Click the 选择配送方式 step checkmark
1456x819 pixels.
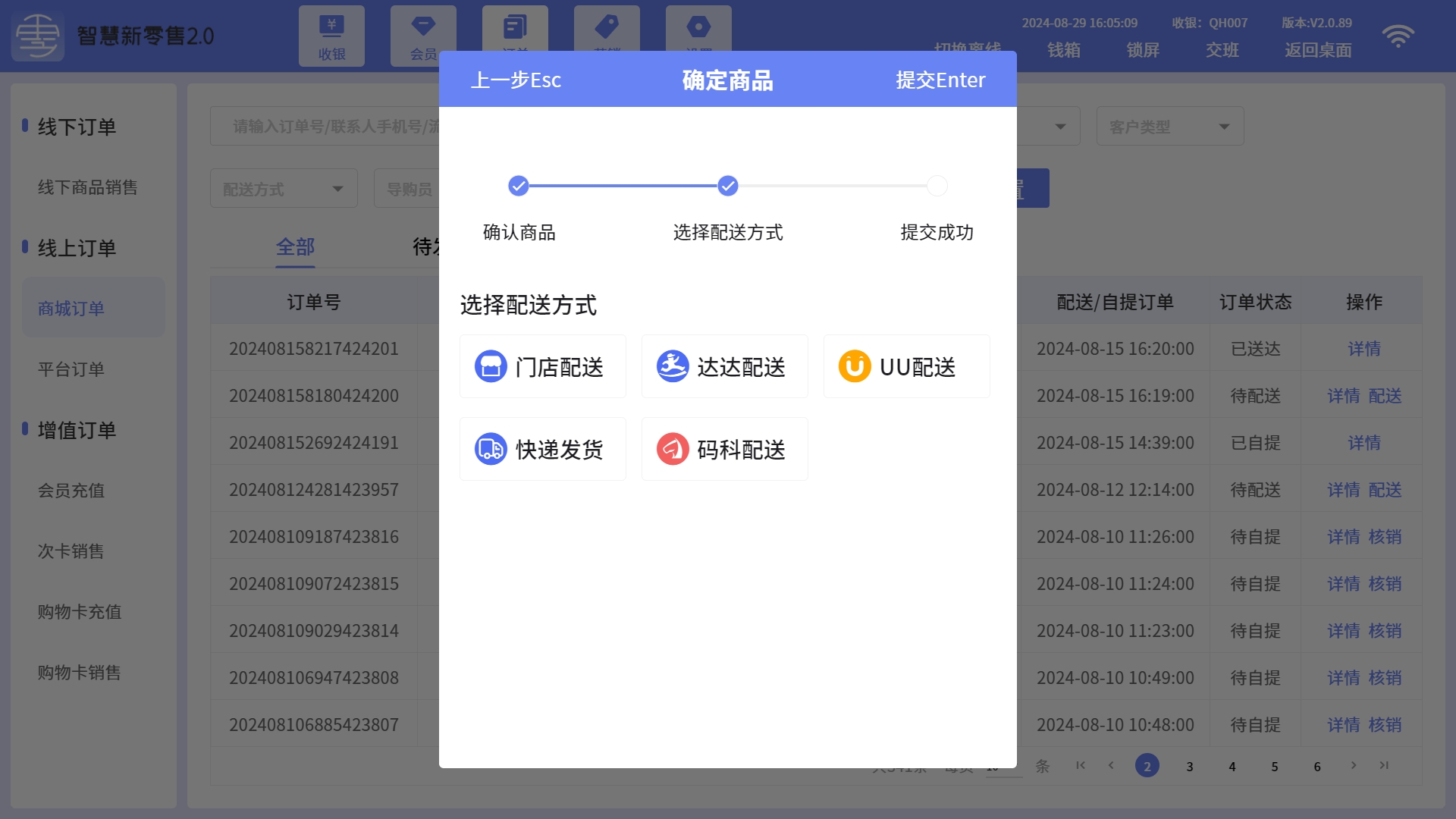pos(728,186)
